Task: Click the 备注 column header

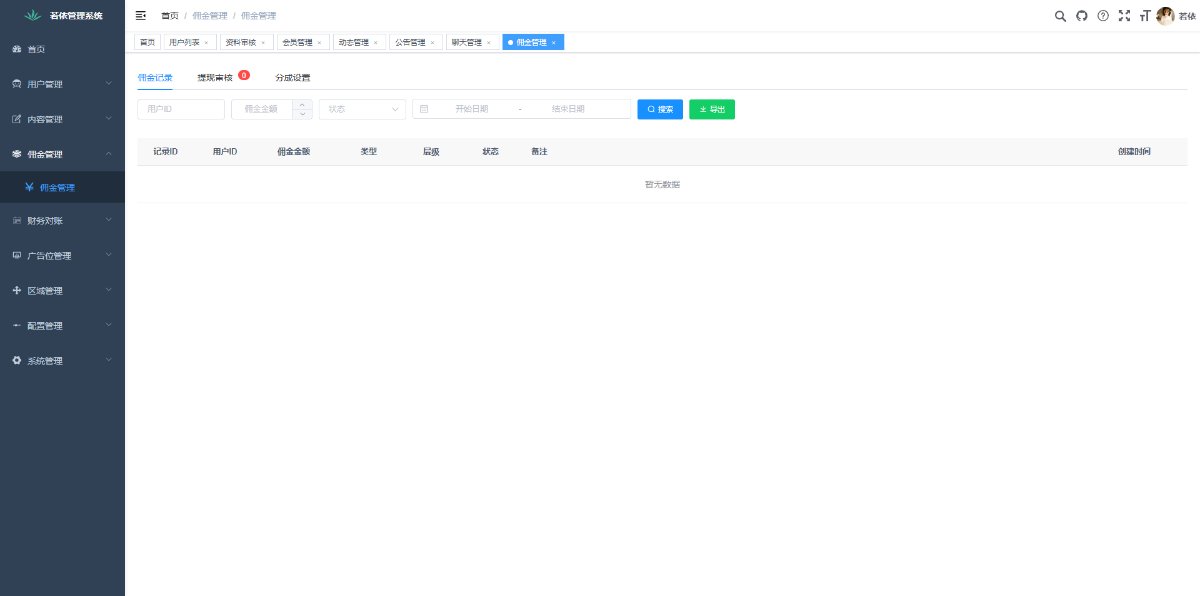Action: point(539,152)
